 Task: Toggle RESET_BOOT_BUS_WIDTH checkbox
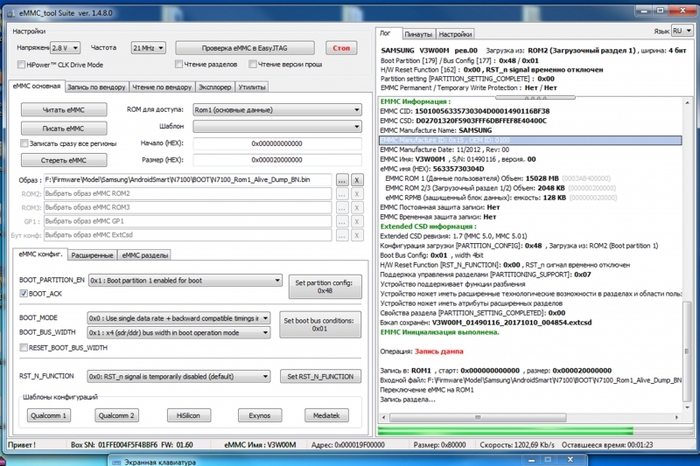(x=23, y=347)
